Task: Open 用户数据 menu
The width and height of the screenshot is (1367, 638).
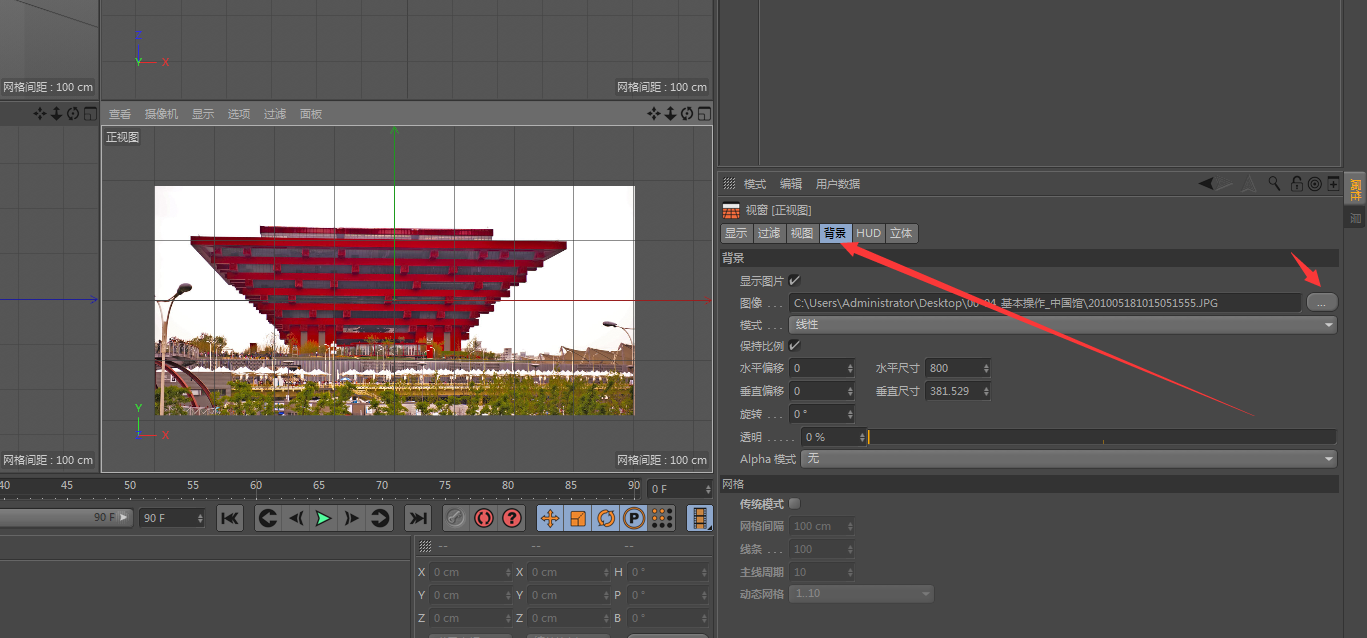Action: point(838,184)
